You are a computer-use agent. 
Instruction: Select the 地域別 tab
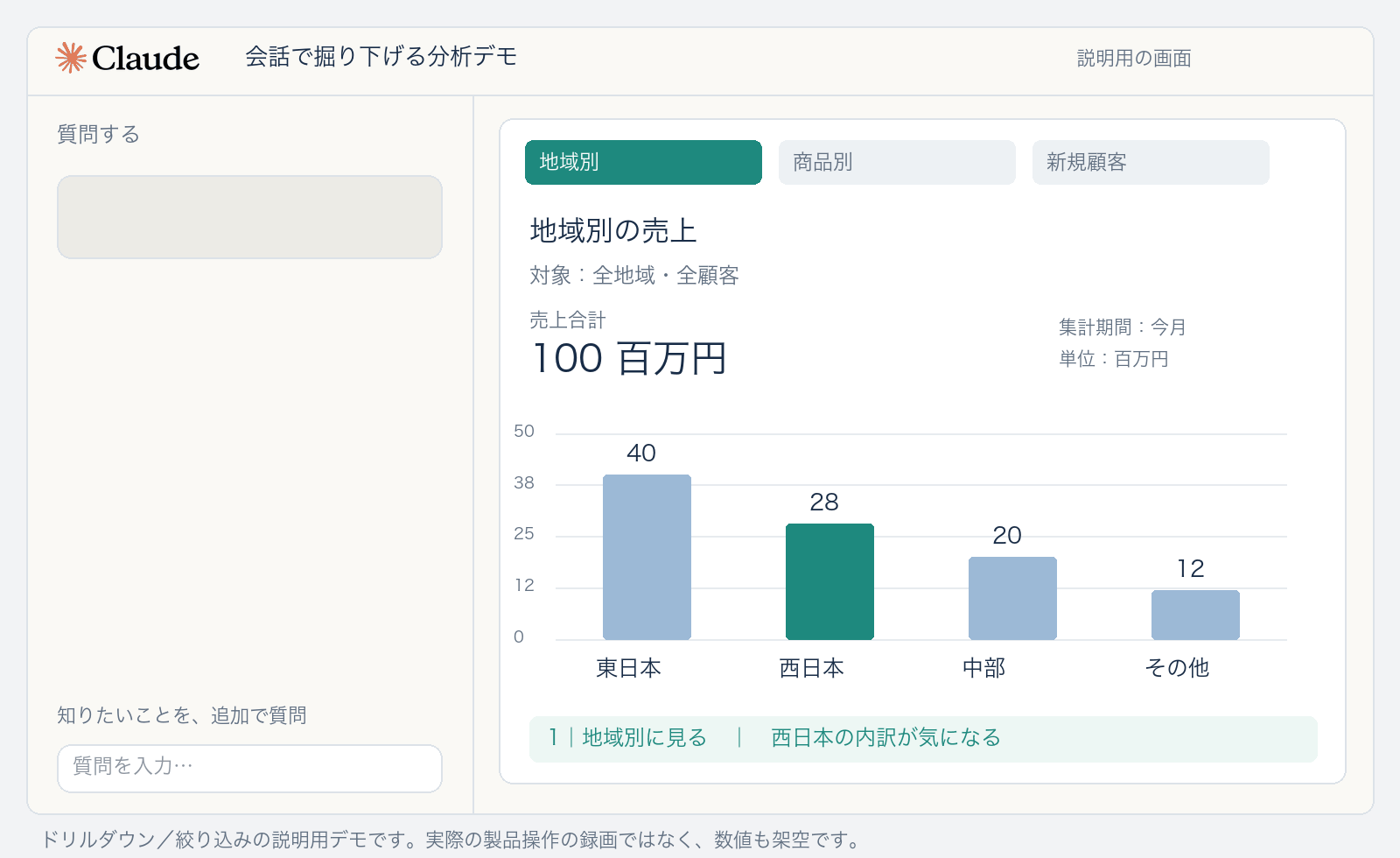coord(643,162)
